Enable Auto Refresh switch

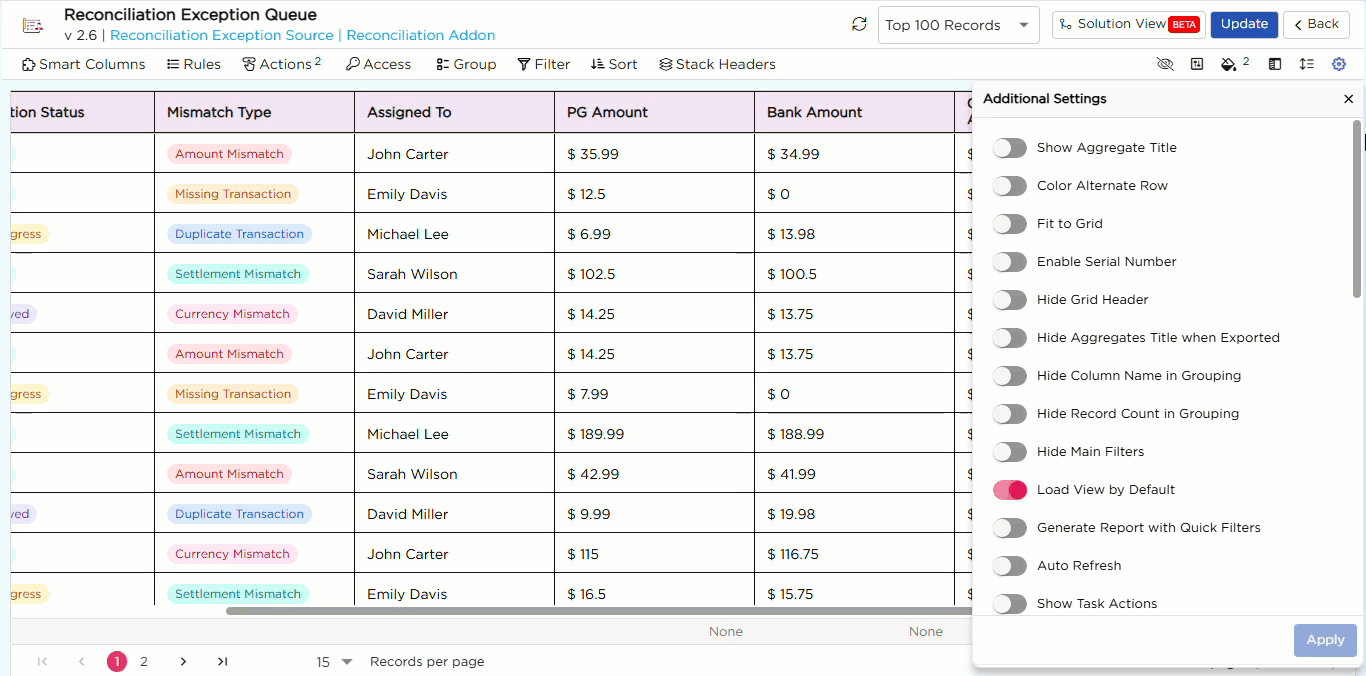click(1010, 566)
